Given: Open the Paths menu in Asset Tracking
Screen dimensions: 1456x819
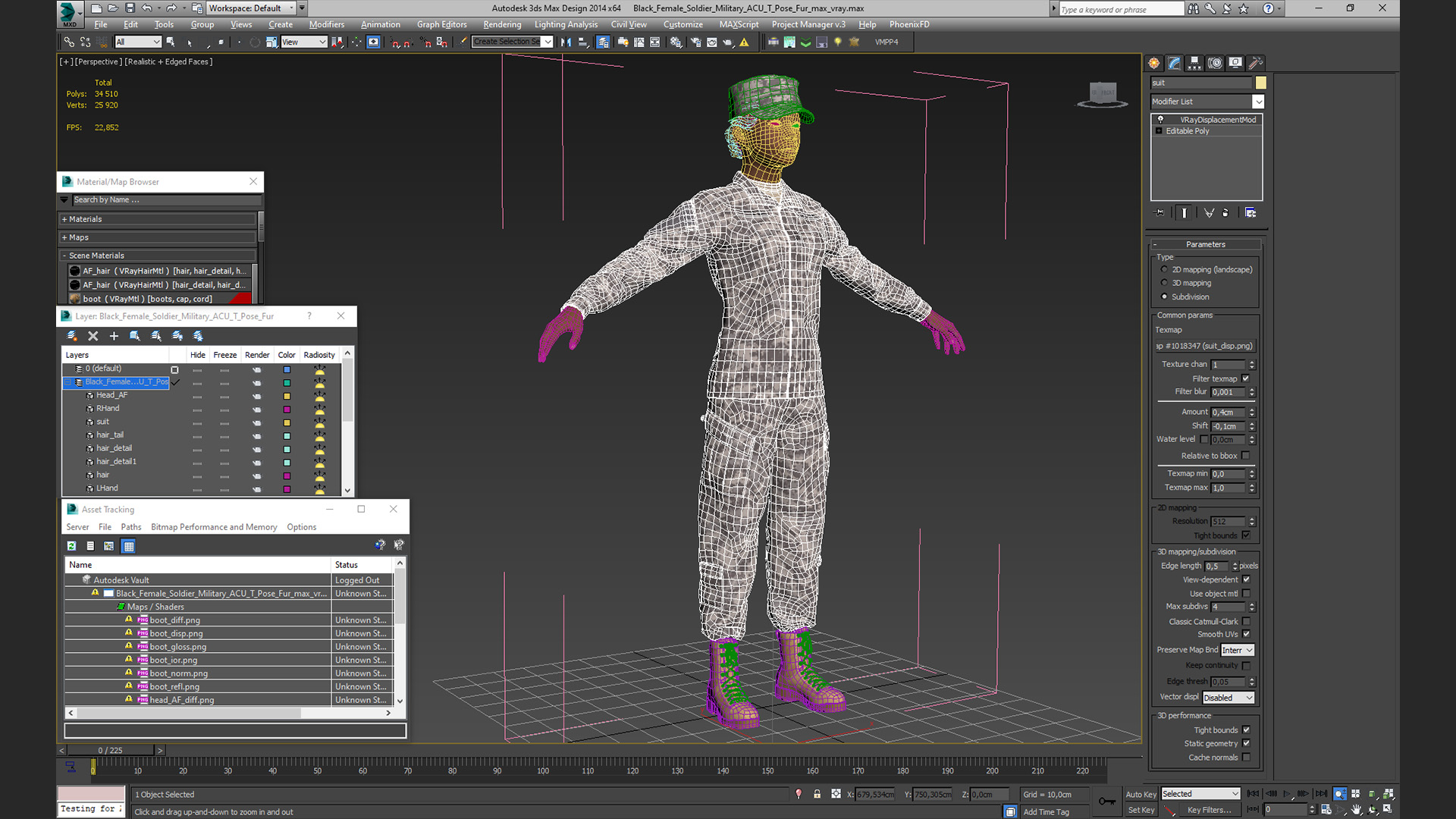Looking at the screenshot, I should tap(131, 527).
